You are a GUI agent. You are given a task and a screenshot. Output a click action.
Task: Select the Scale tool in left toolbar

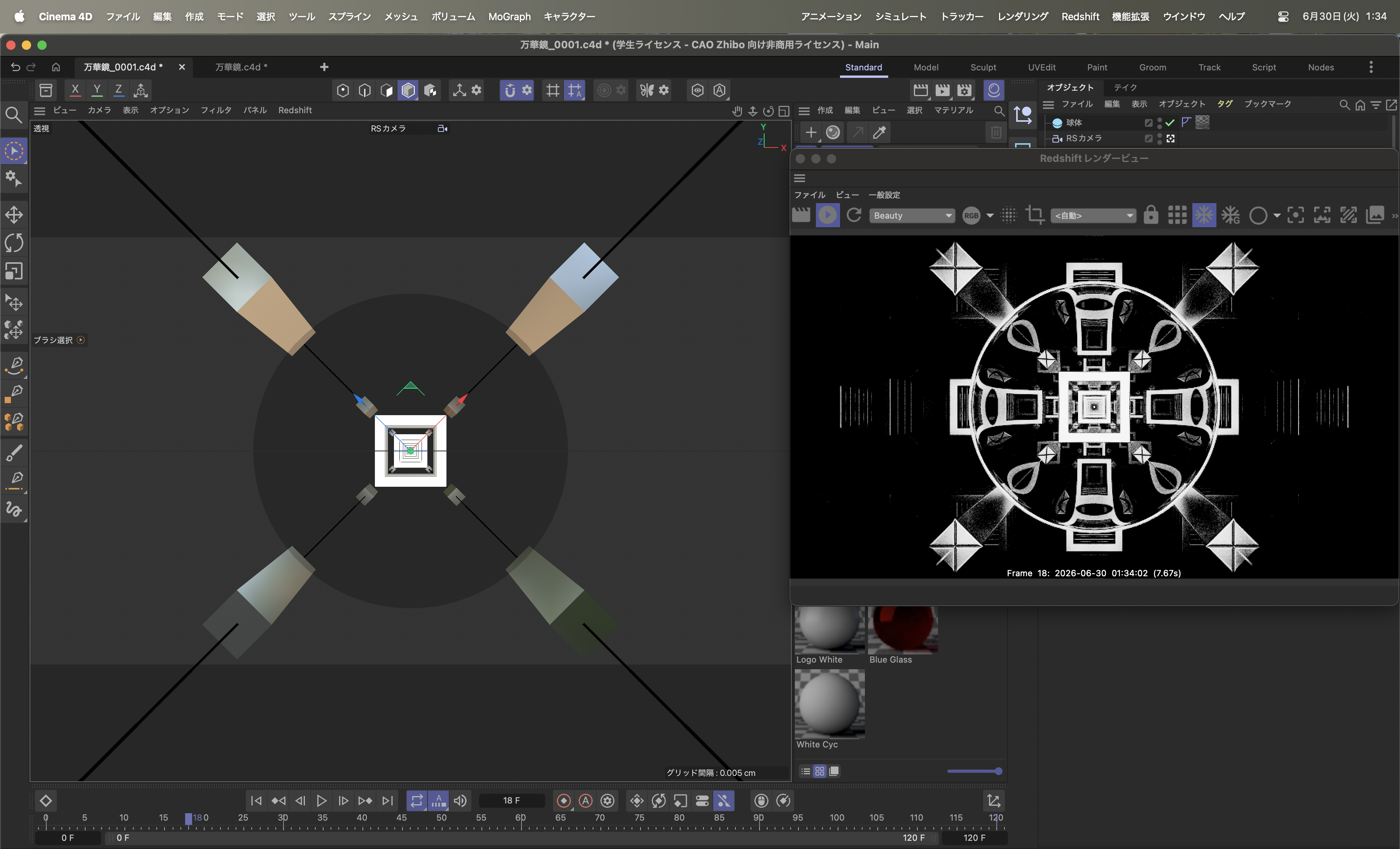coord(14,271)
